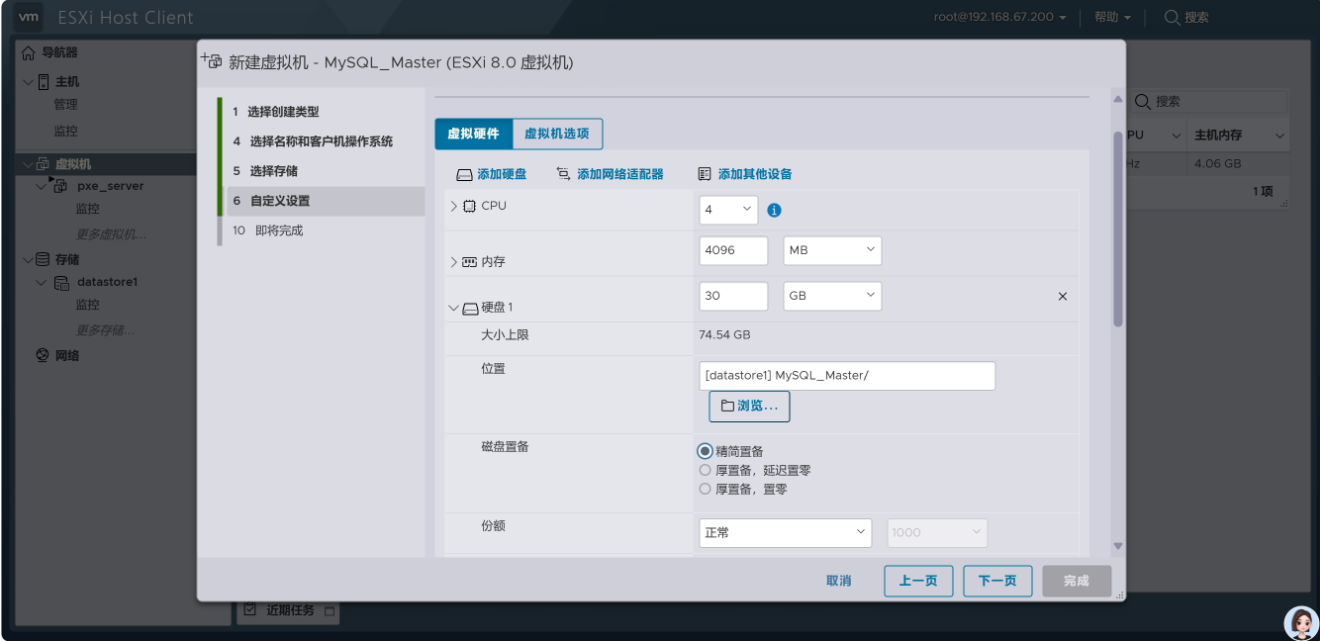Expand the CPU settings row
The width and height of the screenshot is (1320, 641).
pyautogui.click(x=454, y=206)
